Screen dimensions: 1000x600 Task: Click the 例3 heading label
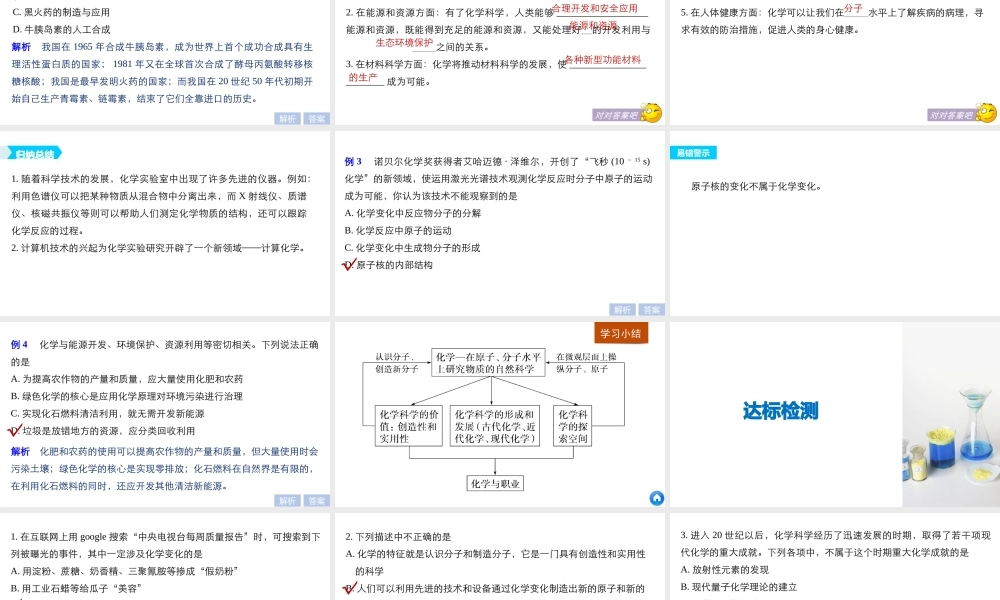(353, 161)
